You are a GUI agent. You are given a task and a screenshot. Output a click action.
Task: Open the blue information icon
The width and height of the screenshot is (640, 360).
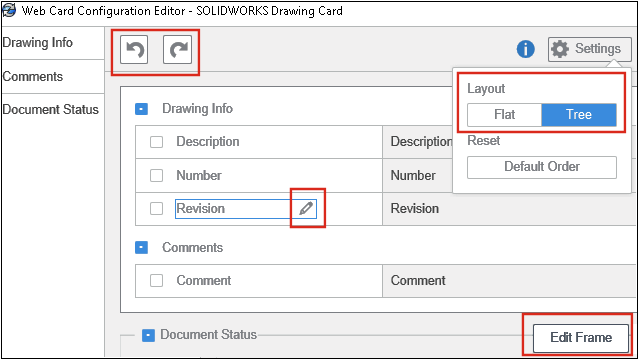point(525,49)
